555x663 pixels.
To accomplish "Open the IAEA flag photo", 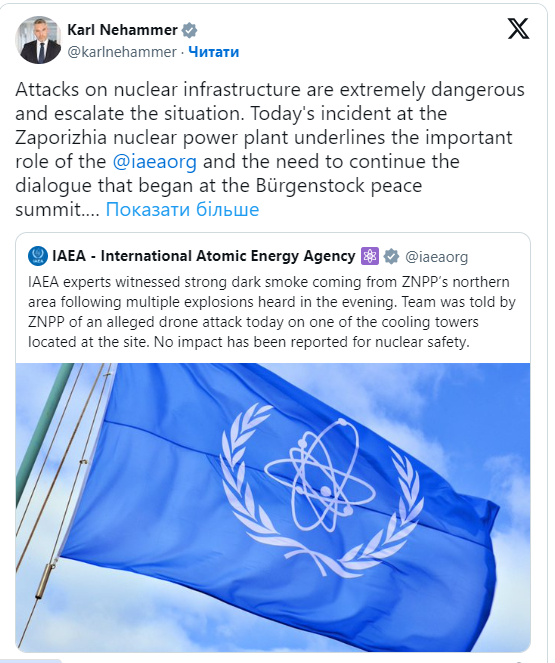I will pos(273,507).
